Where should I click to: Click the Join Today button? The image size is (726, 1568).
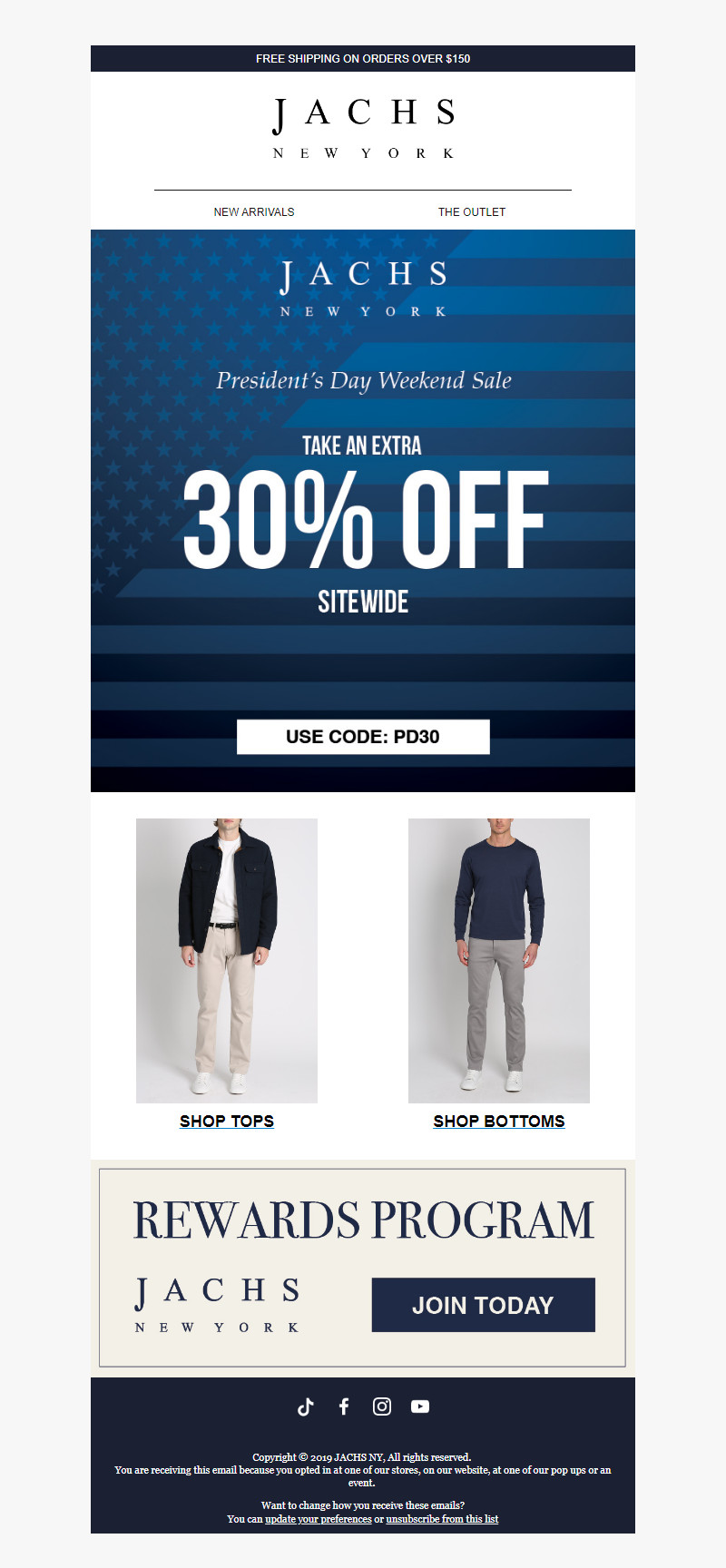coord(484,1305)
